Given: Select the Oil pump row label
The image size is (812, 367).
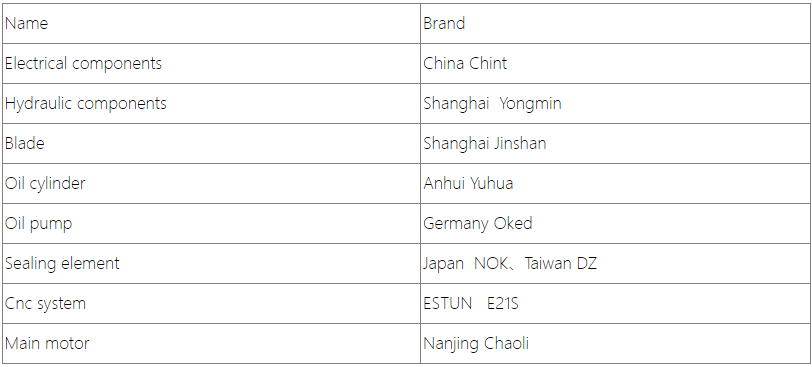Looking at the screenshot, I should (38, 224).
